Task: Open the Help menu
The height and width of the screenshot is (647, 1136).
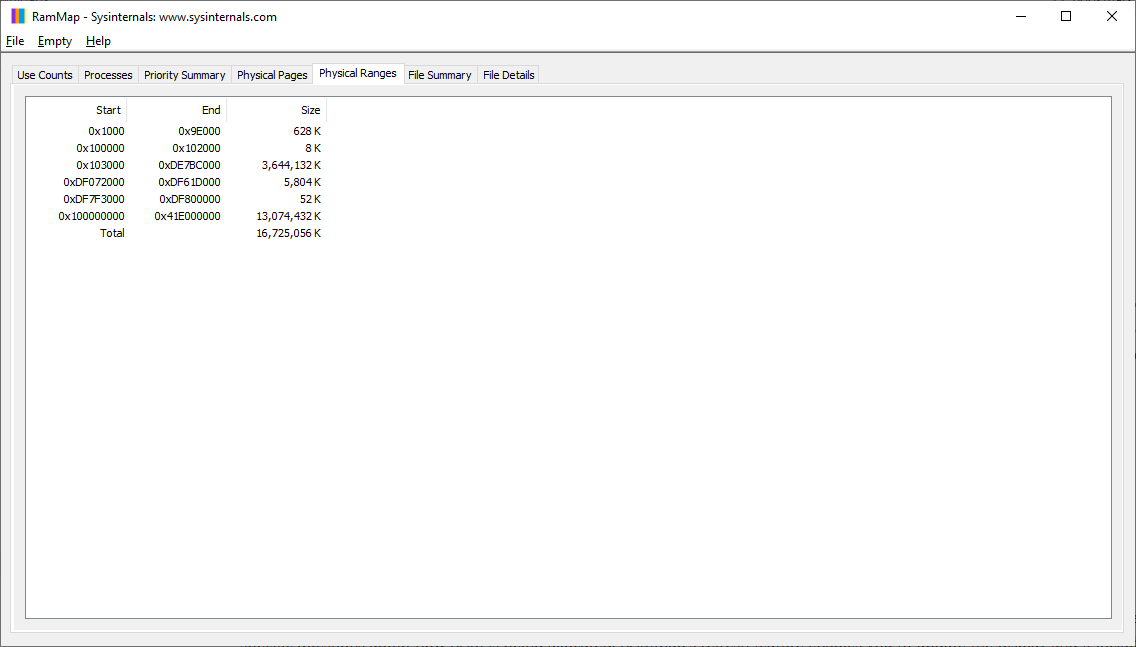Action: (x=98, y=41)
